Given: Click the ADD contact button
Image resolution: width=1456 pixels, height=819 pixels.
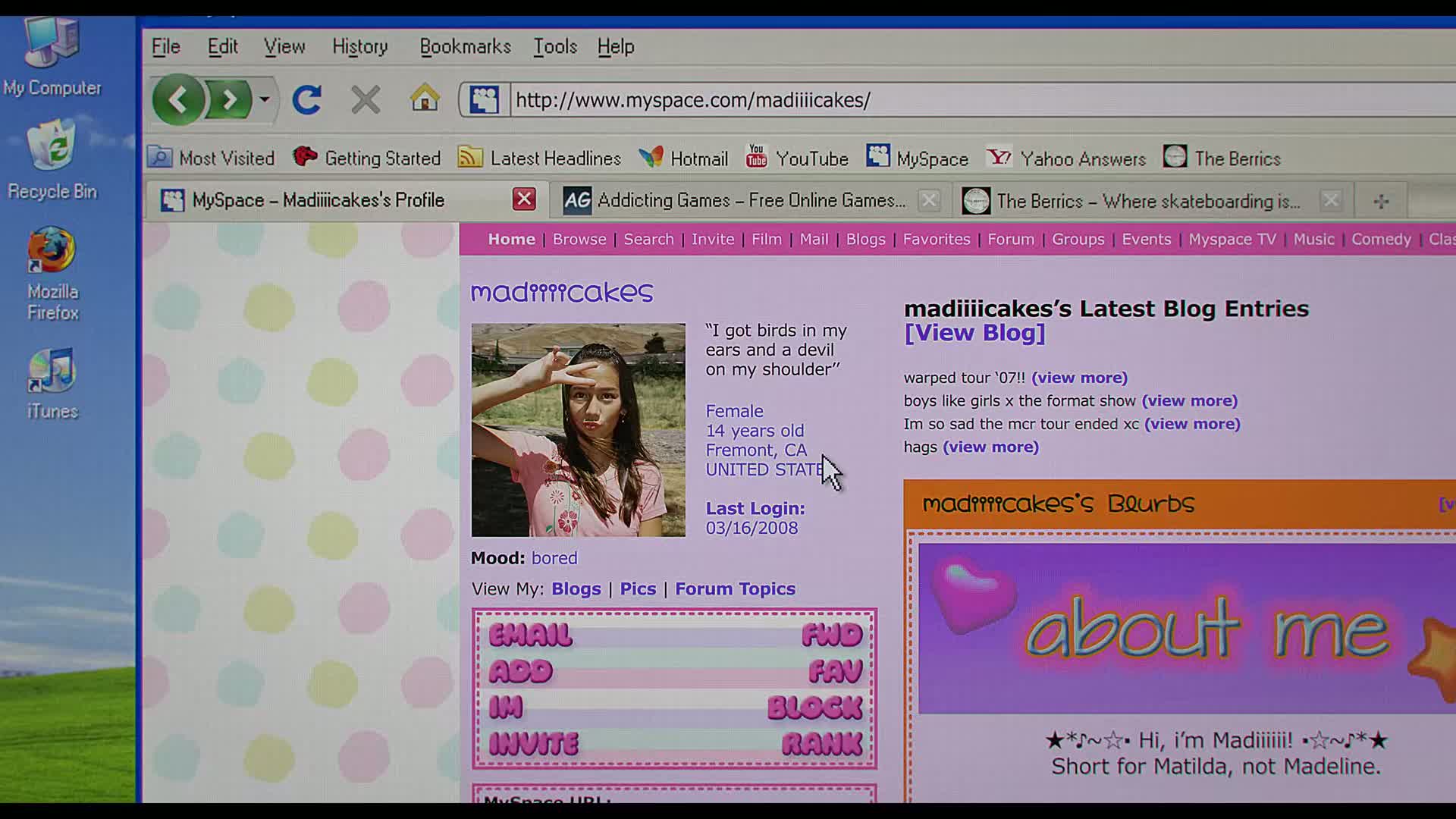Looking at the screenshot, I should click(x=521, y=671).
